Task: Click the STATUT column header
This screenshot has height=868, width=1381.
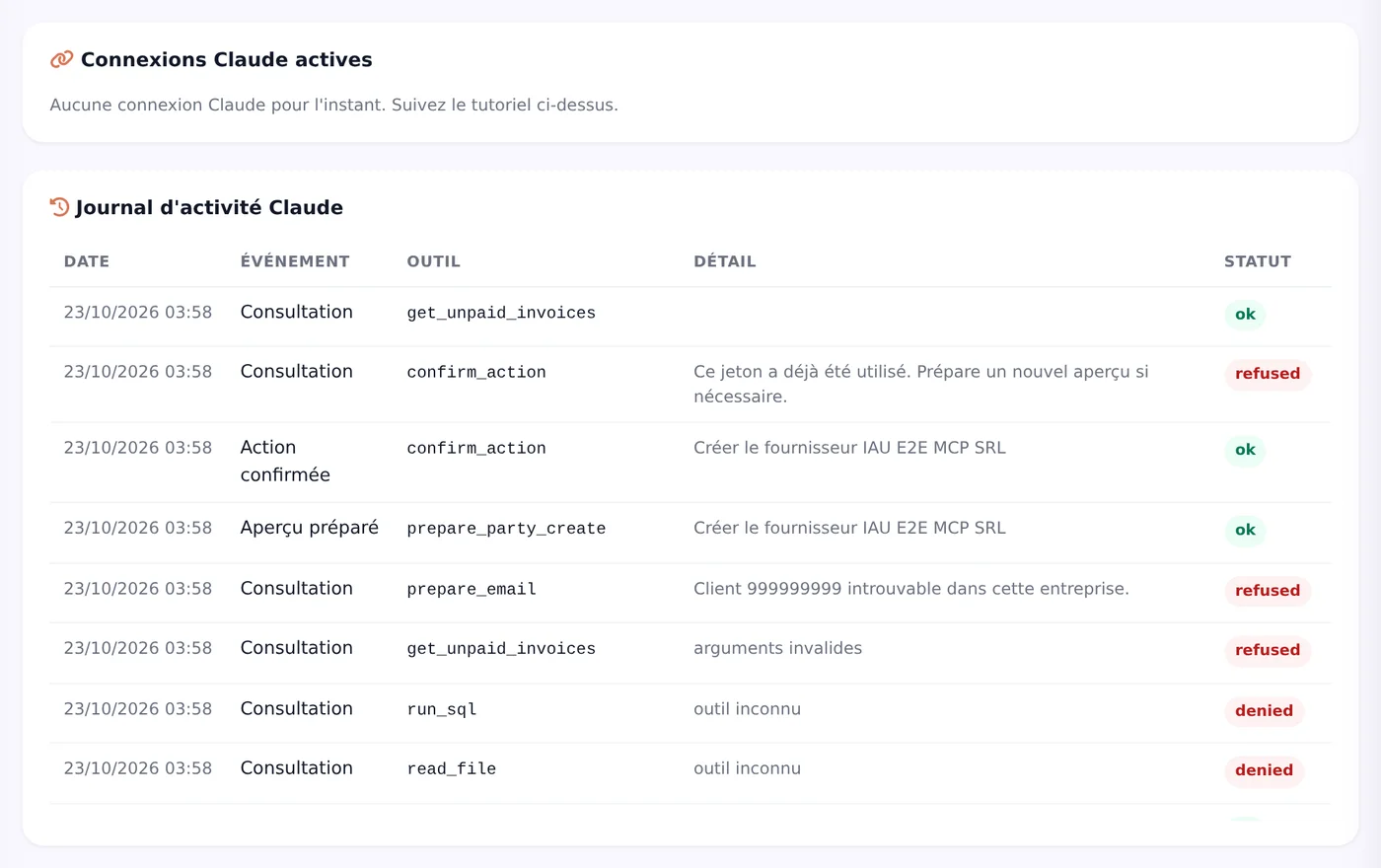Action: 1258,261
